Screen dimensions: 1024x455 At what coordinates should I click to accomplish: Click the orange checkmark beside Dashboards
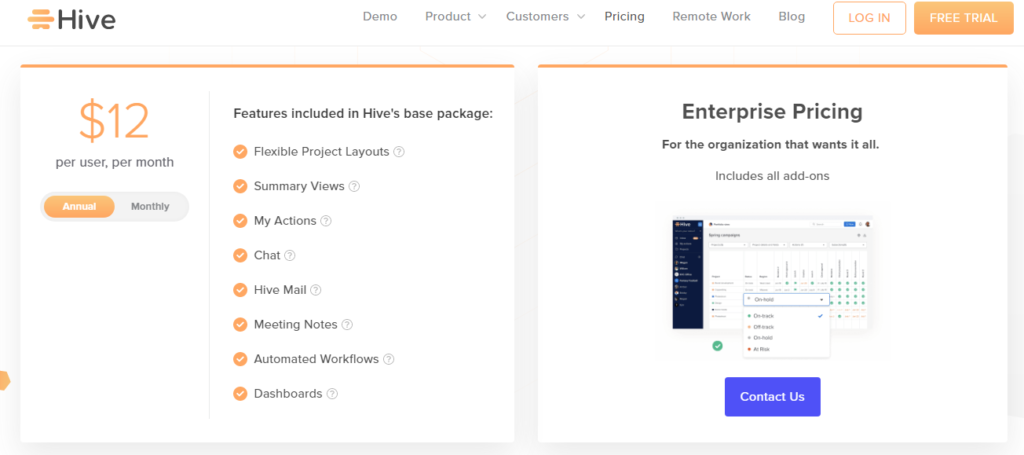(240, 394)
